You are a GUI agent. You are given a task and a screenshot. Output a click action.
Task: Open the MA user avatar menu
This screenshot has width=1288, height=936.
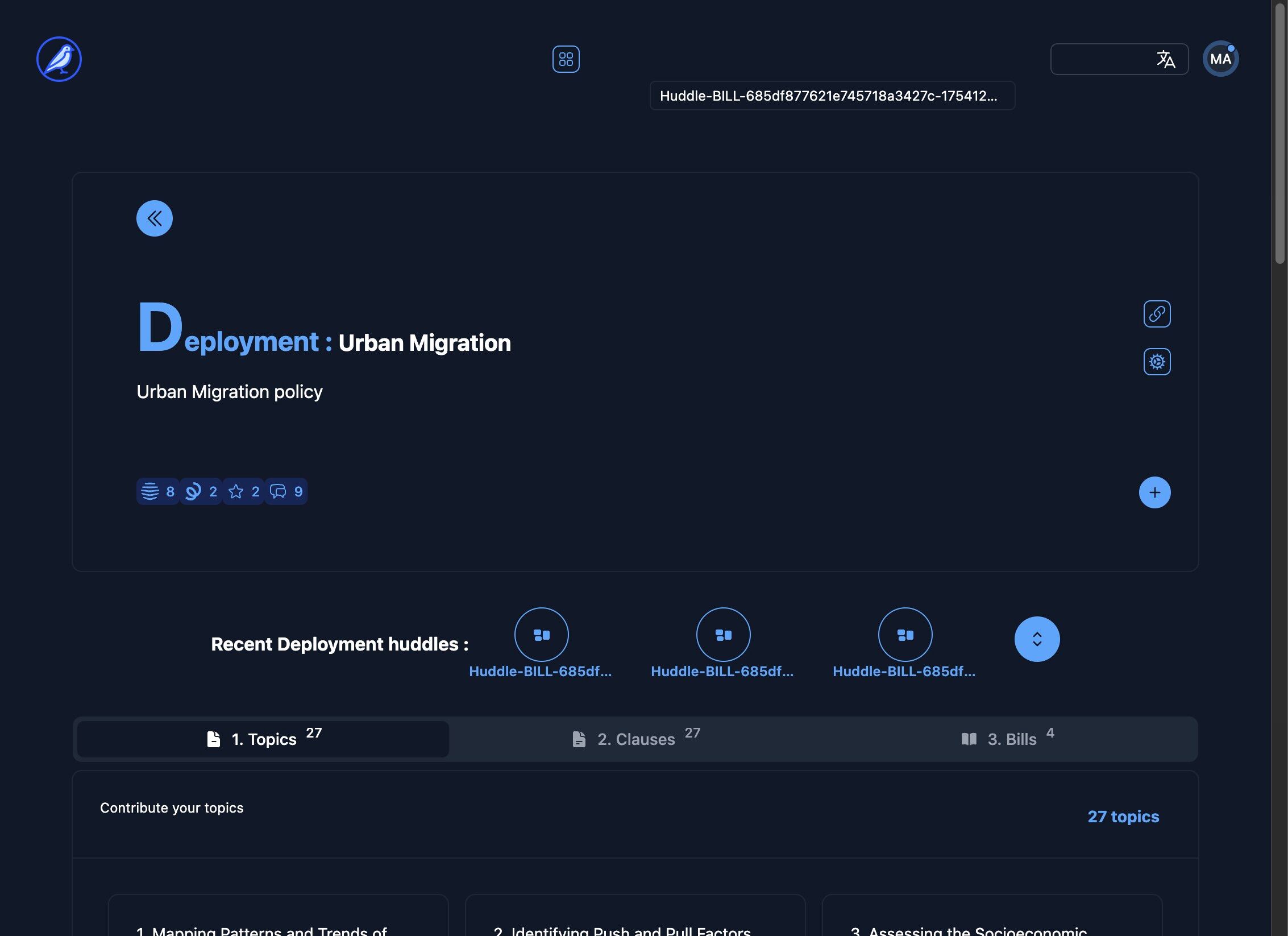point(1220,59)
